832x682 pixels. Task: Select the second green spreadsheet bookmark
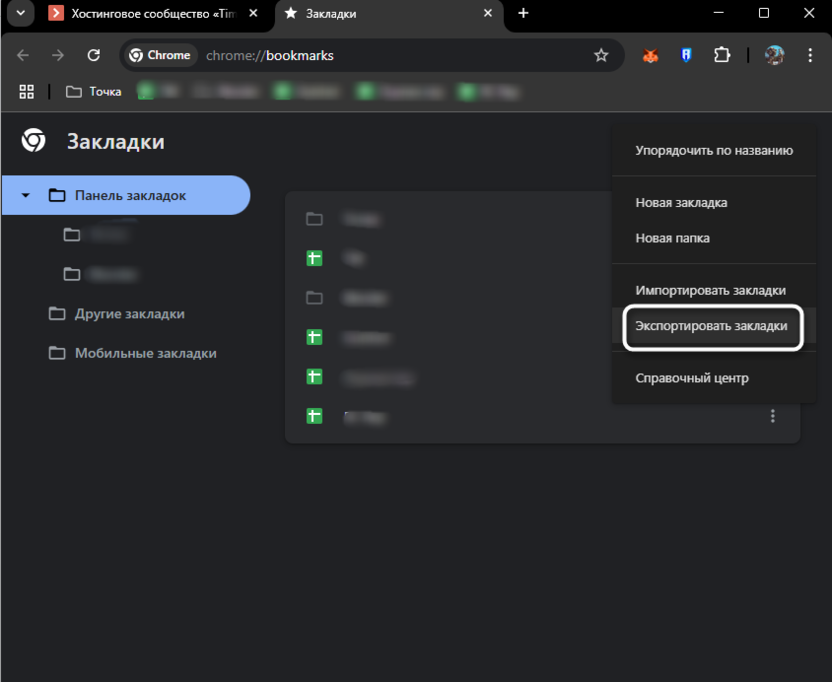pyautogui.click(x=448, y=337)
